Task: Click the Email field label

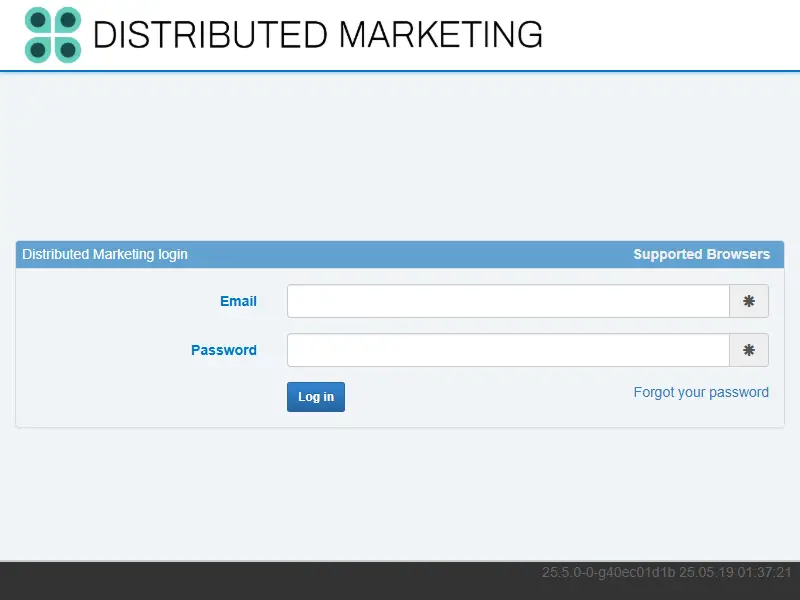Action: click(238, 301)
